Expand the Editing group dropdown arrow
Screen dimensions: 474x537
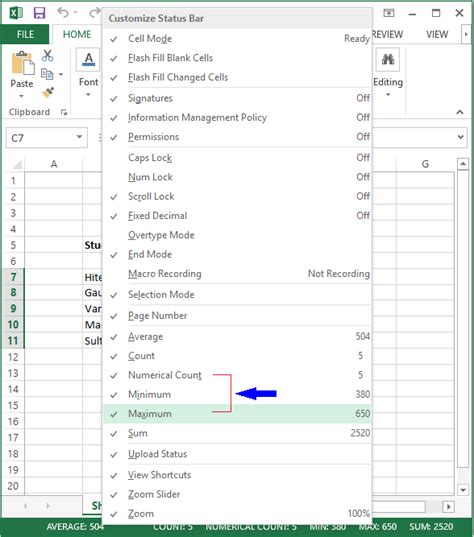point(388,95)
